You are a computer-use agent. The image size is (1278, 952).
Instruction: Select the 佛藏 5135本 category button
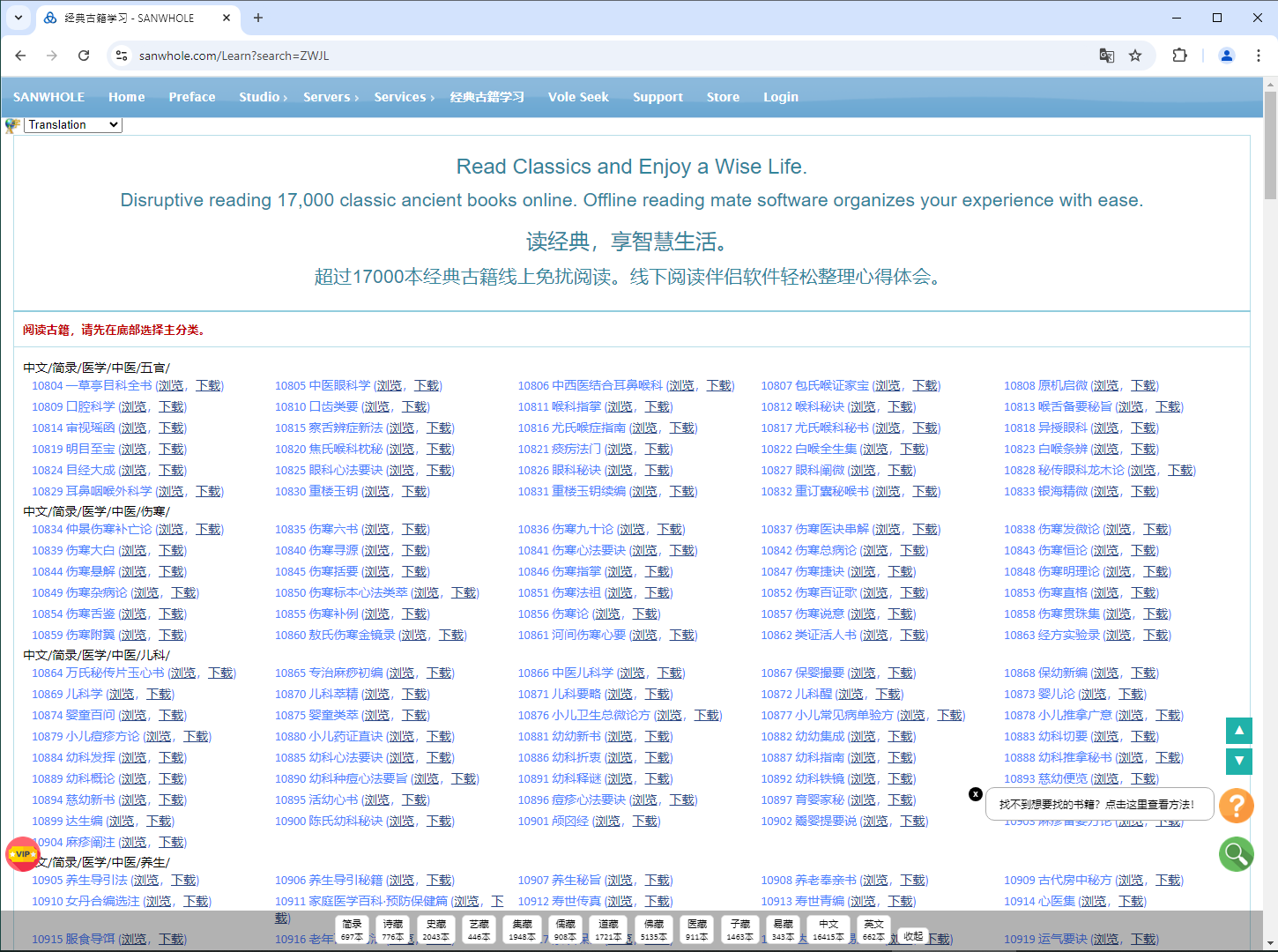[654, 929]
